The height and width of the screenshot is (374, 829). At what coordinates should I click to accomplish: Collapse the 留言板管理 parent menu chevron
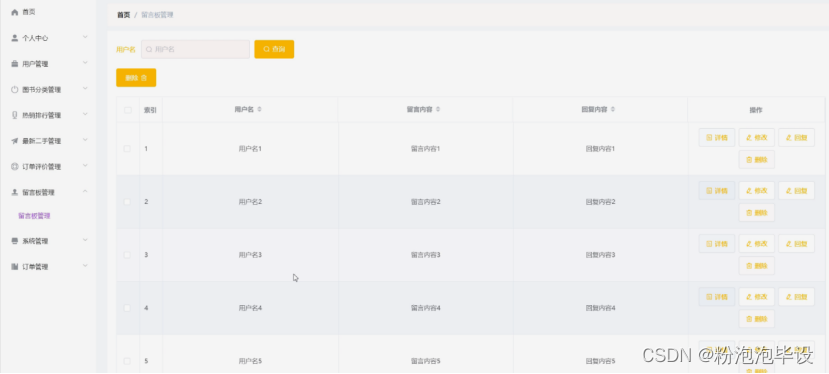click(85, 191)
